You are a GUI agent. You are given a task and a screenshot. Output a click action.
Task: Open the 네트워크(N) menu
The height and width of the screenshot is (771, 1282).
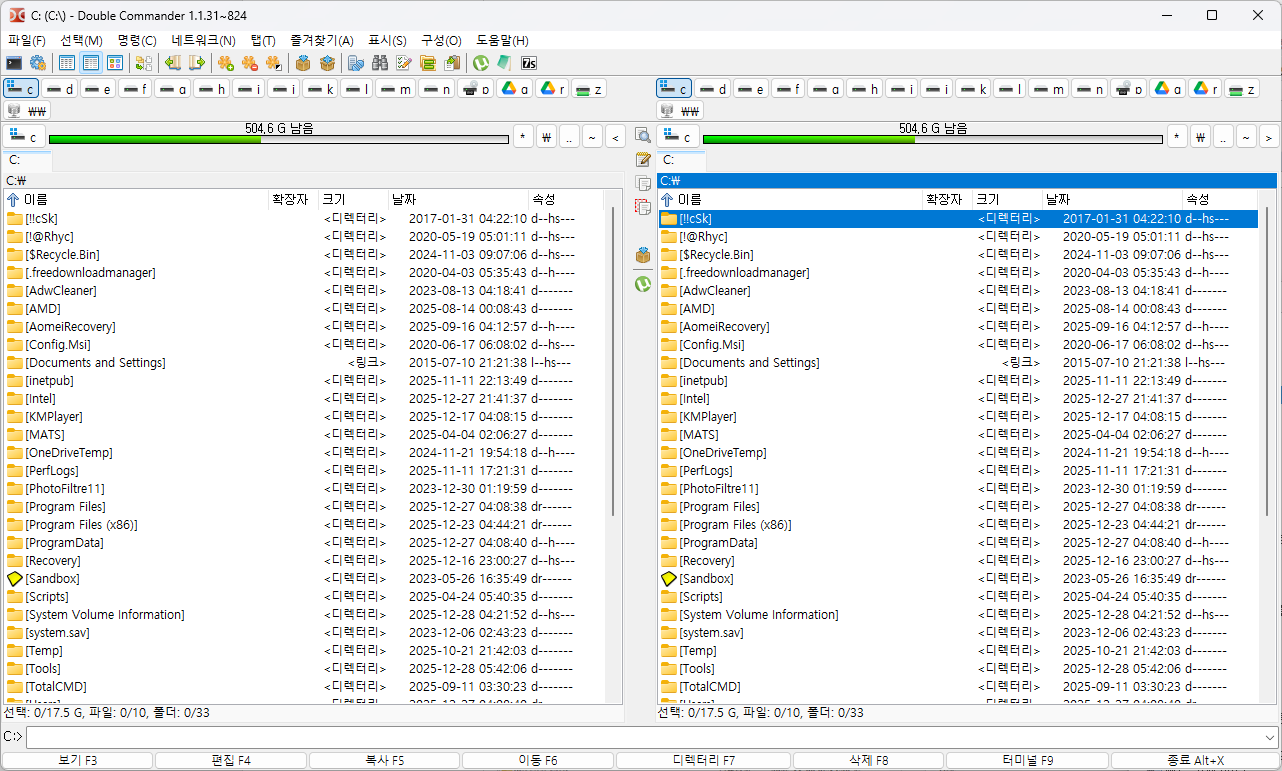[203, 40]
